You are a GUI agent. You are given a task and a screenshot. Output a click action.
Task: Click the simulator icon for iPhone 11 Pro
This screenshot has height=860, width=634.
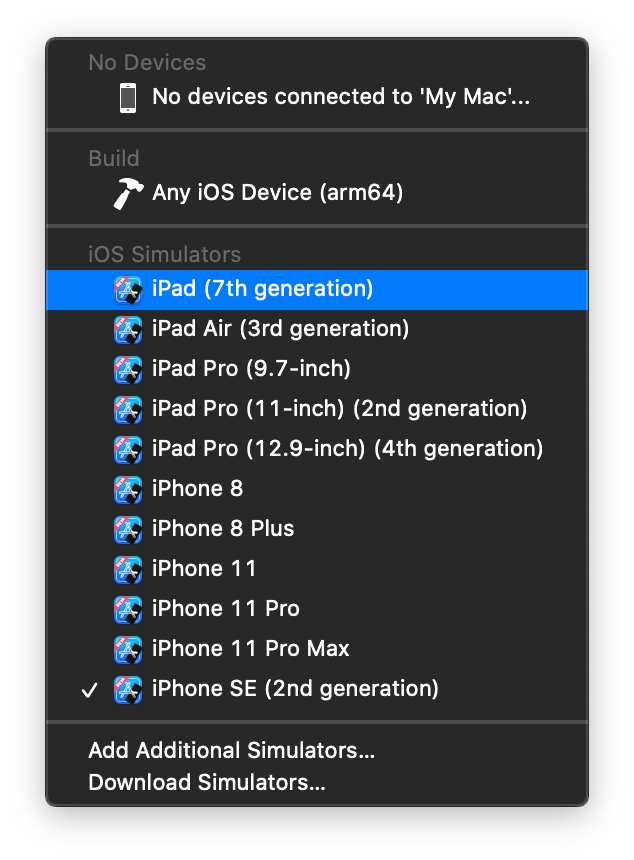click(127, 609)
